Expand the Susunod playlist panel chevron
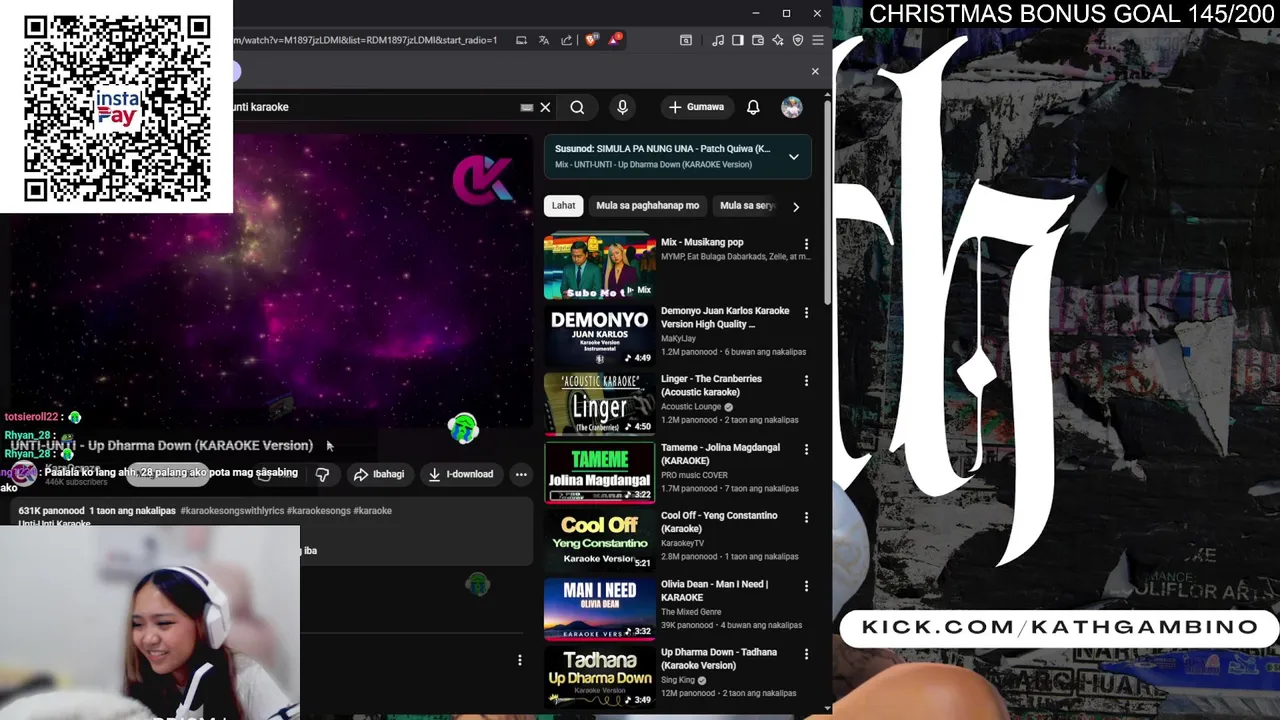This screenshot has width=1280, height=720. point(793,156)
